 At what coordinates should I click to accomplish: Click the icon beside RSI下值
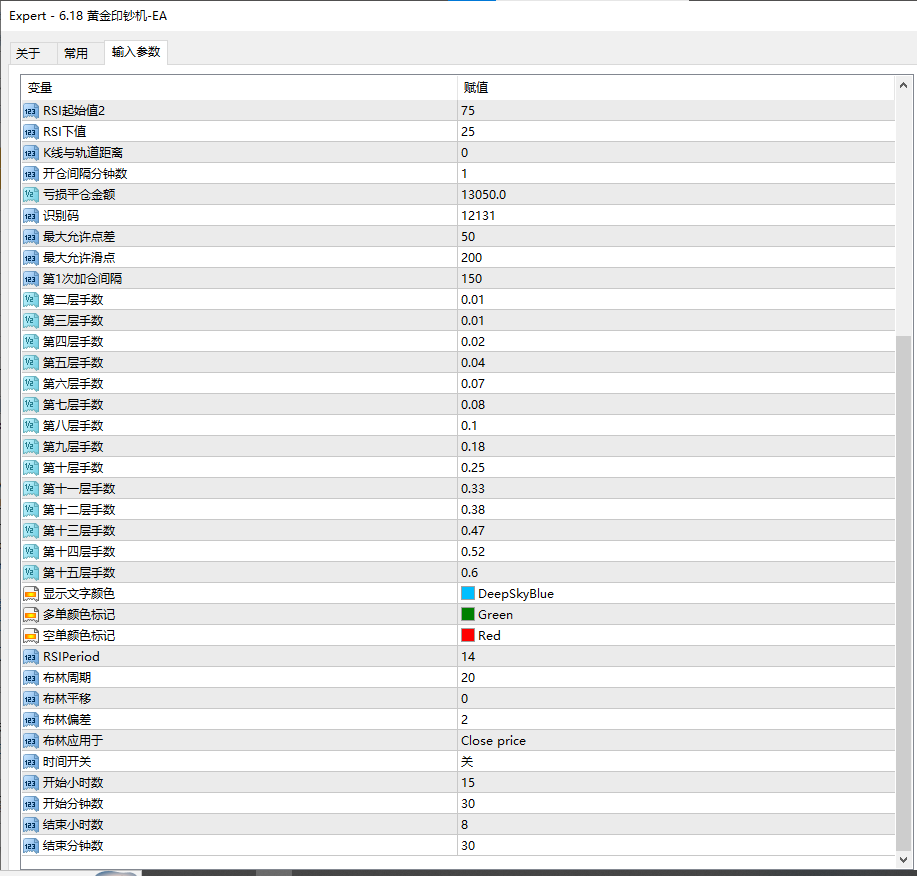31,132
